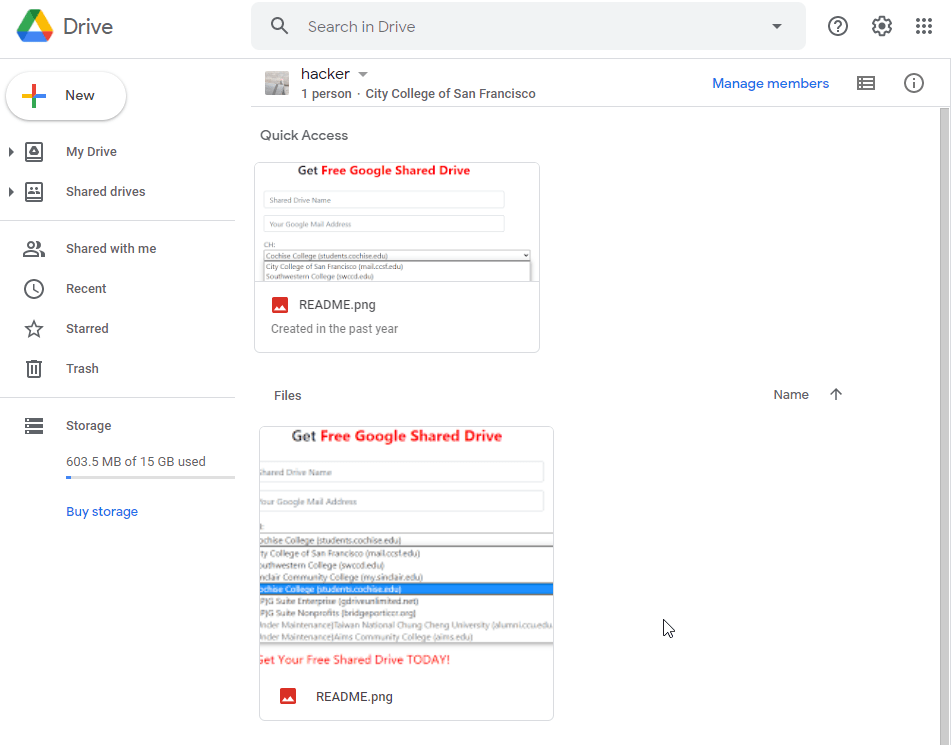951x745 pixels.
Task: Select README.png name in Files grid
Action: pyautogui.click(x=354, y=696)
